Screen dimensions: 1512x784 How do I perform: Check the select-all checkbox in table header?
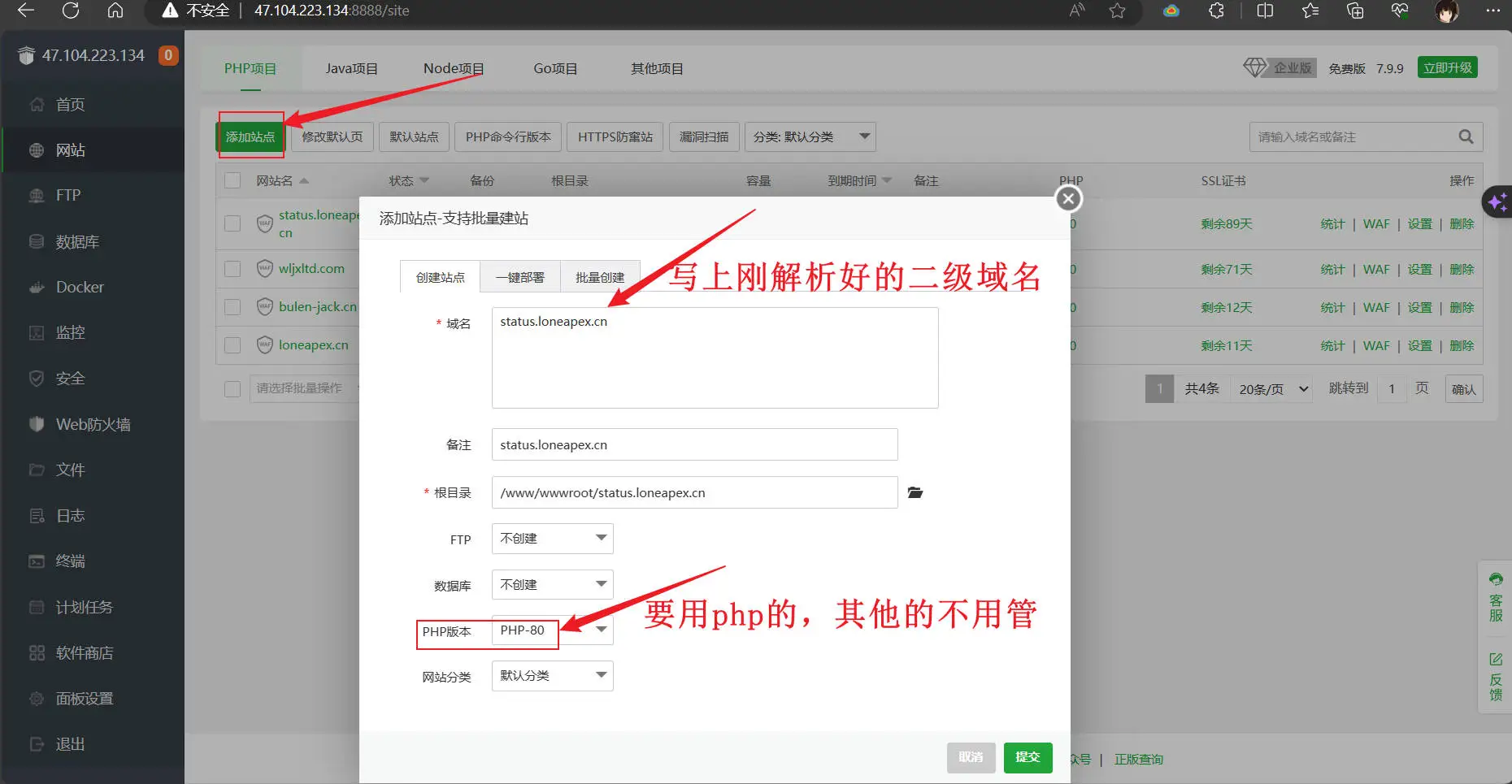(x=232, y=180)
